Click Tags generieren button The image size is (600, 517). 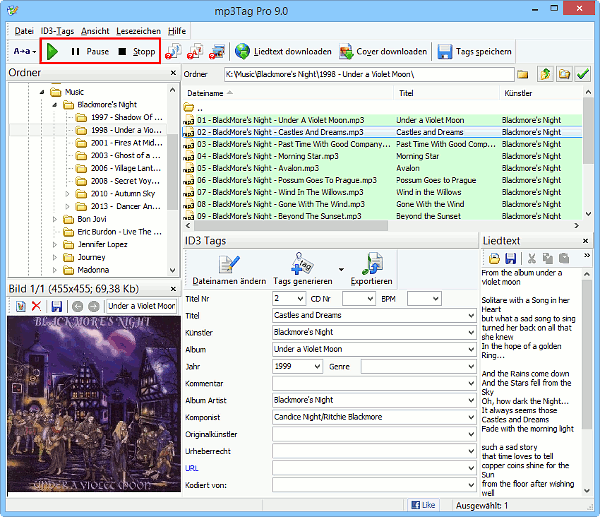click(303, 269)
